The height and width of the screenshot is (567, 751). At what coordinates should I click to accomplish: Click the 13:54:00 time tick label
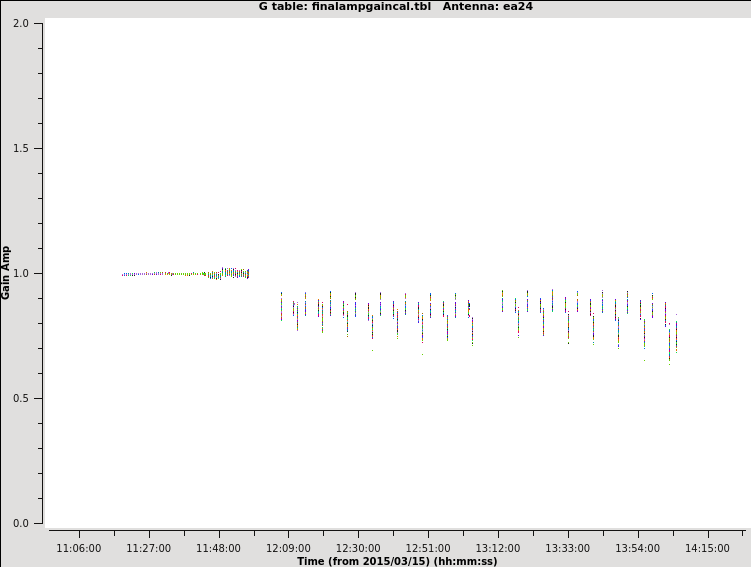point(638,548)
